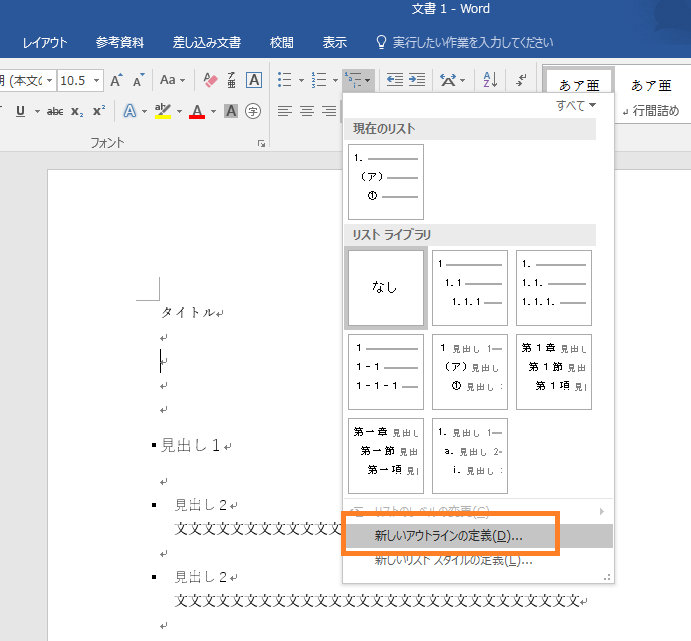Image resolution: width=691 pixels, height=641 pixels.
Task: Align text right
Action: (x=329, y=111)
